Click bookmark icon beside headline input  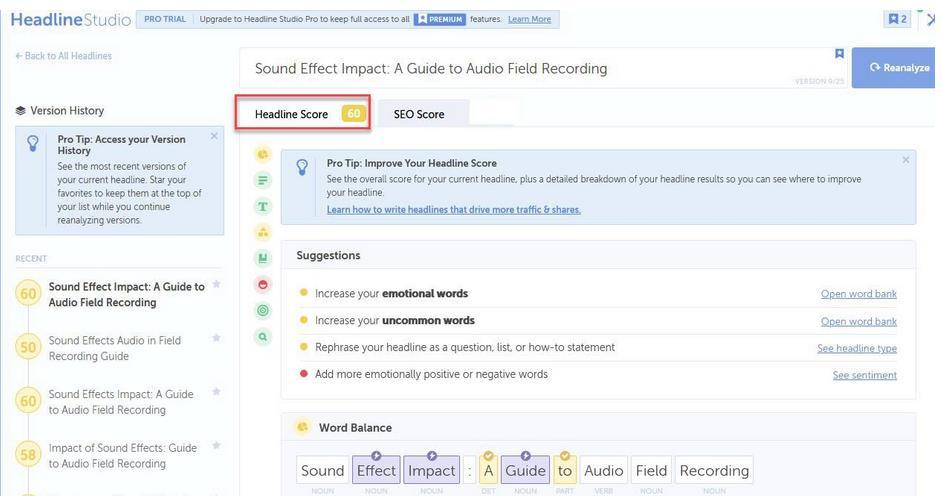tap(839, 54)
